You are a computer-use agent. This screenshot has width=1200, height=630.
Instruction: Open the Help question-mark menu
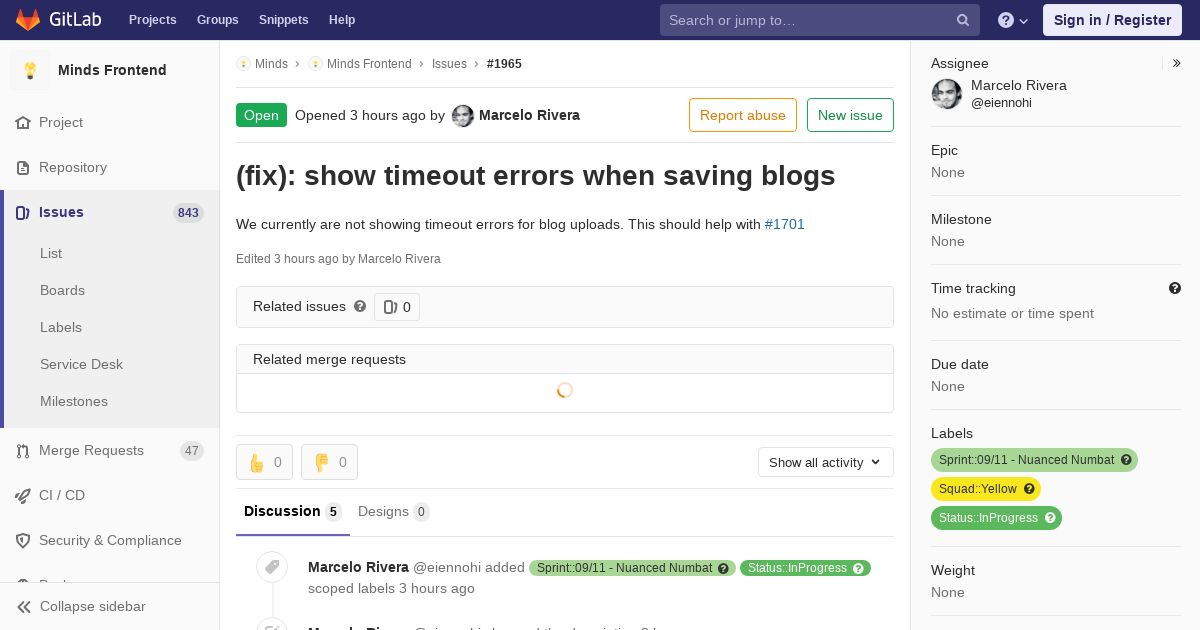1013,20
